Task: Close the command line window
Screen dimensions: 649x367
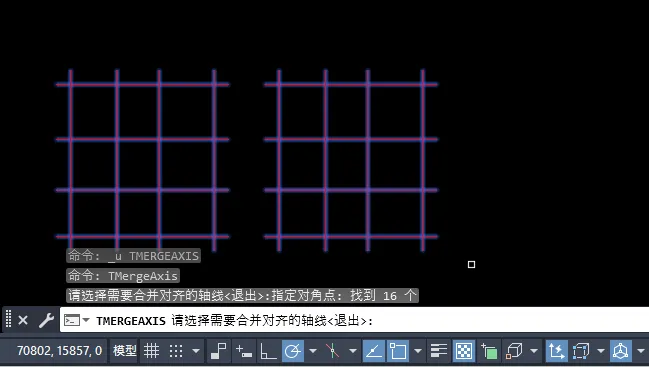Action: point(23,320)
